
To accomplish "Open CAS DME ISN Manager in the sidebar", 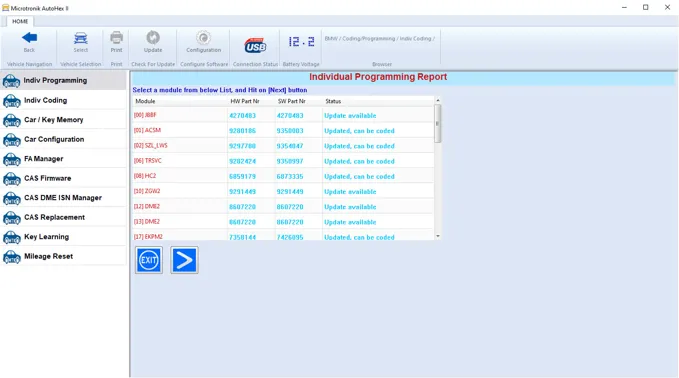I will [63, 198].
